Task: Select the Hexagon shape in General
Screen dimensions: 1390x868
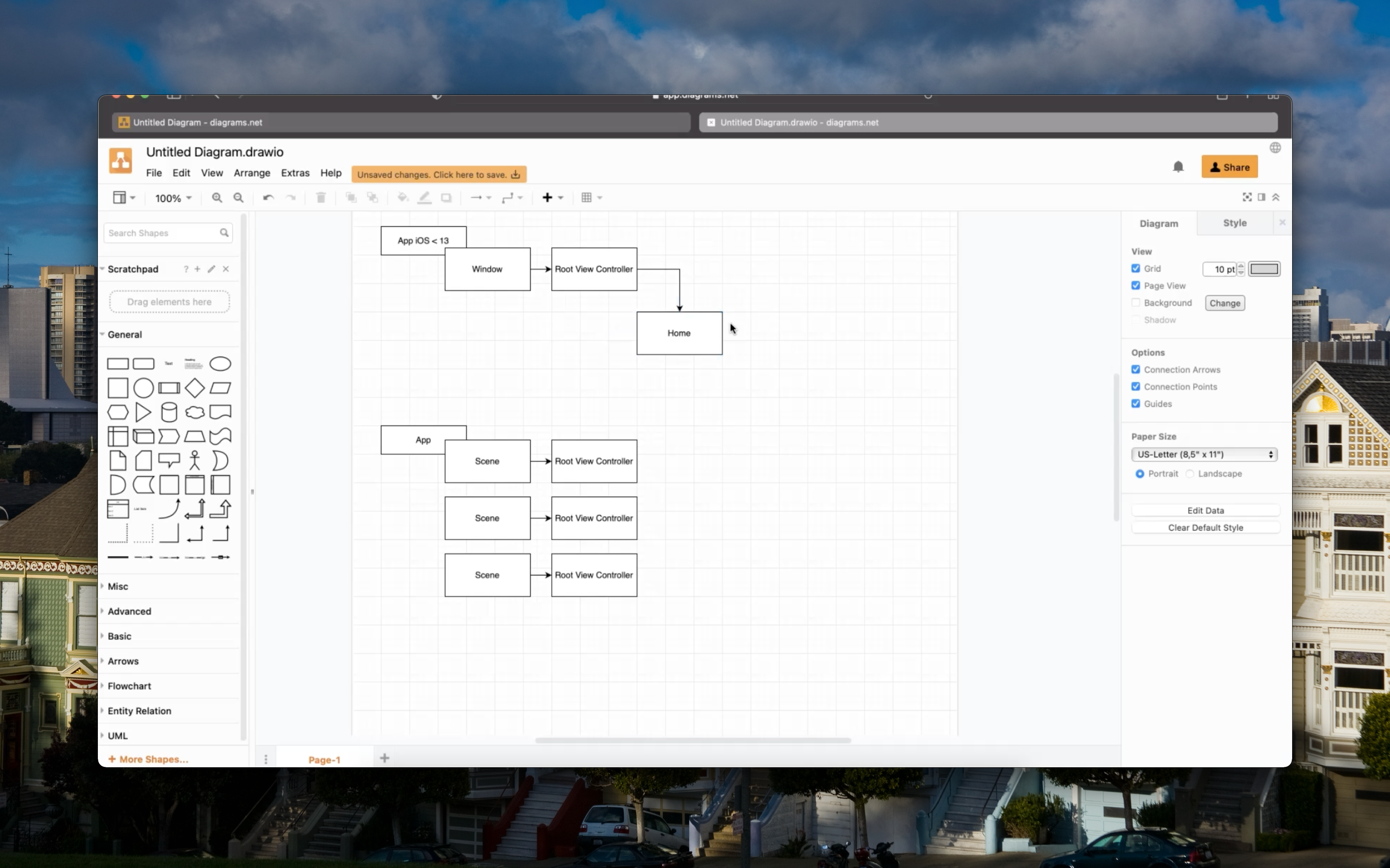Action: point(118,412)
